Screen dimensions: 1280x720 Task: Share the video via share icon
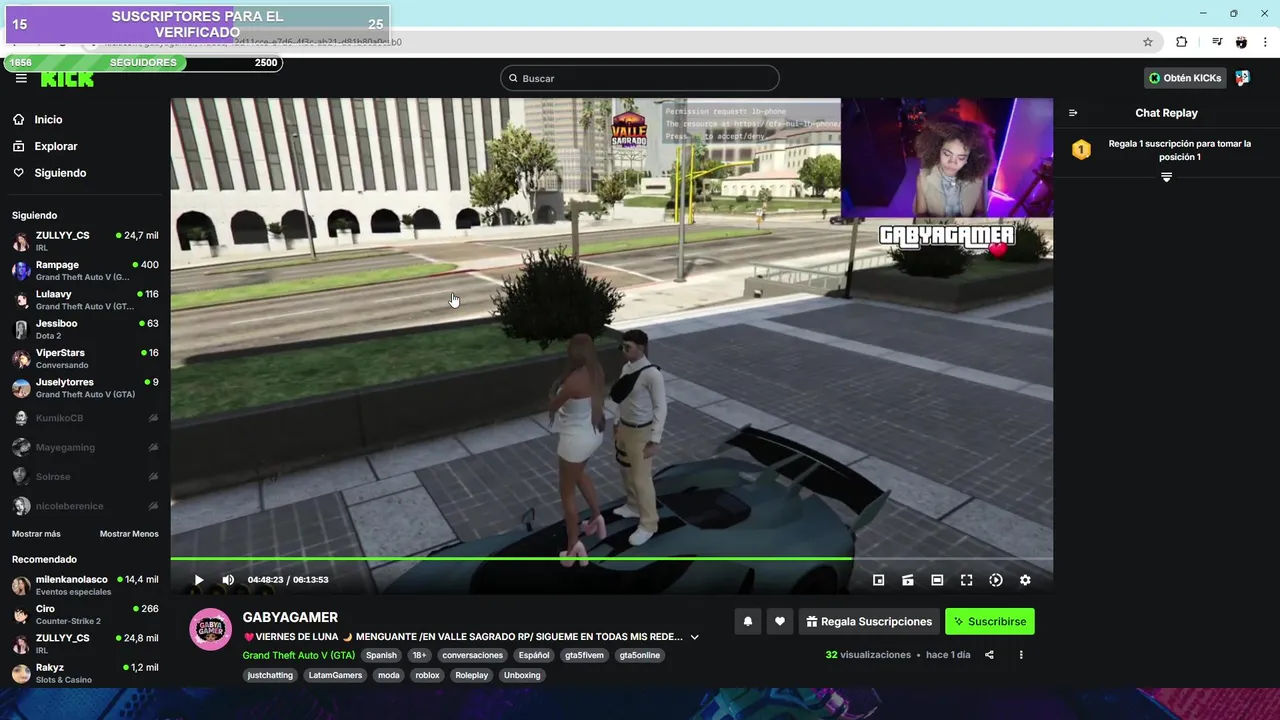(989, 655)
